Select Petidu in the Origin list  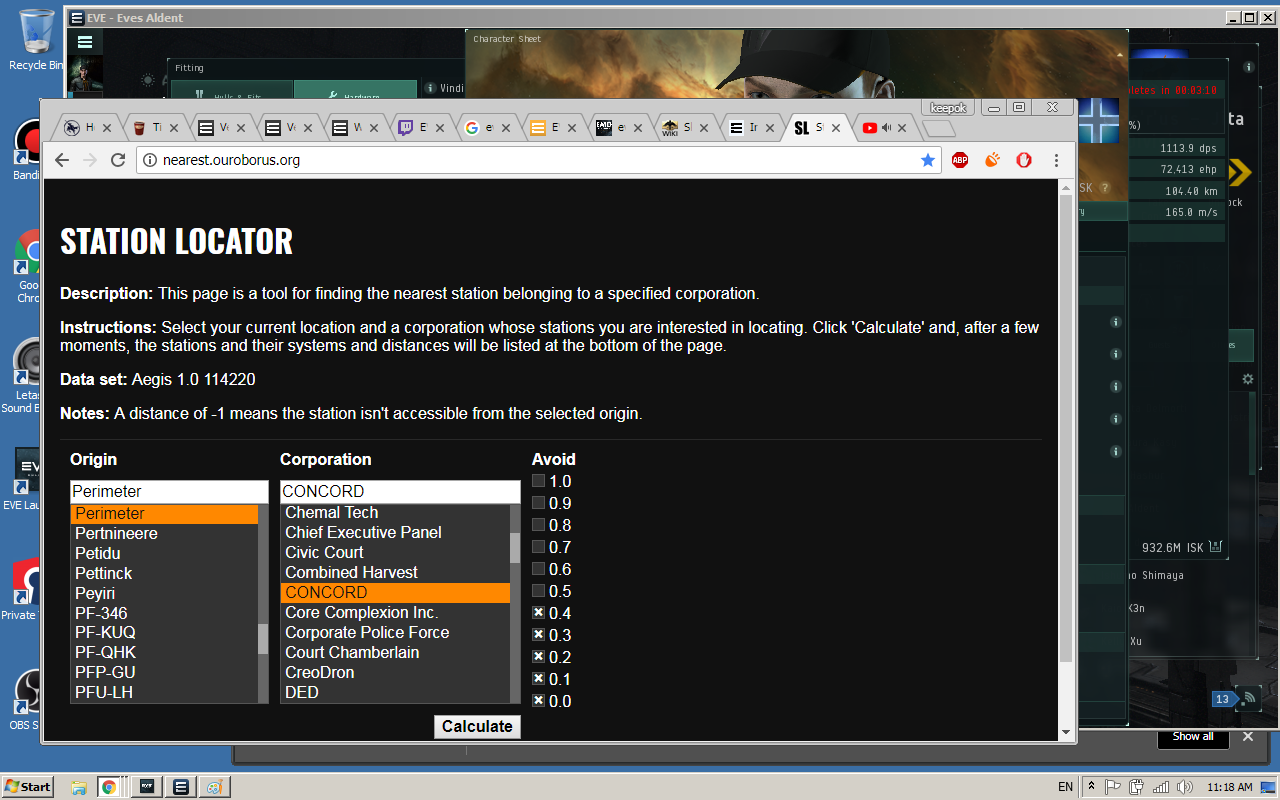click(x=164, y=553)
